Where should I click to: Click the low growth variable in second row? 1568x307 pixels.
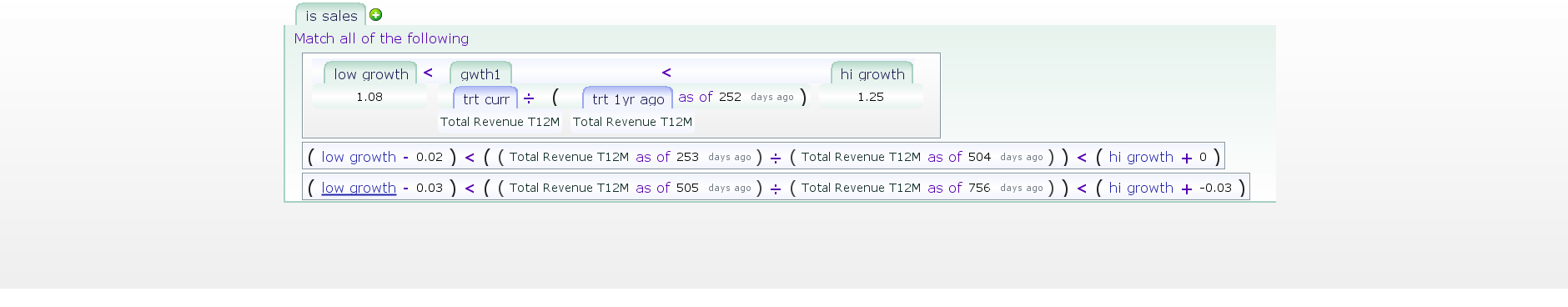359,157
